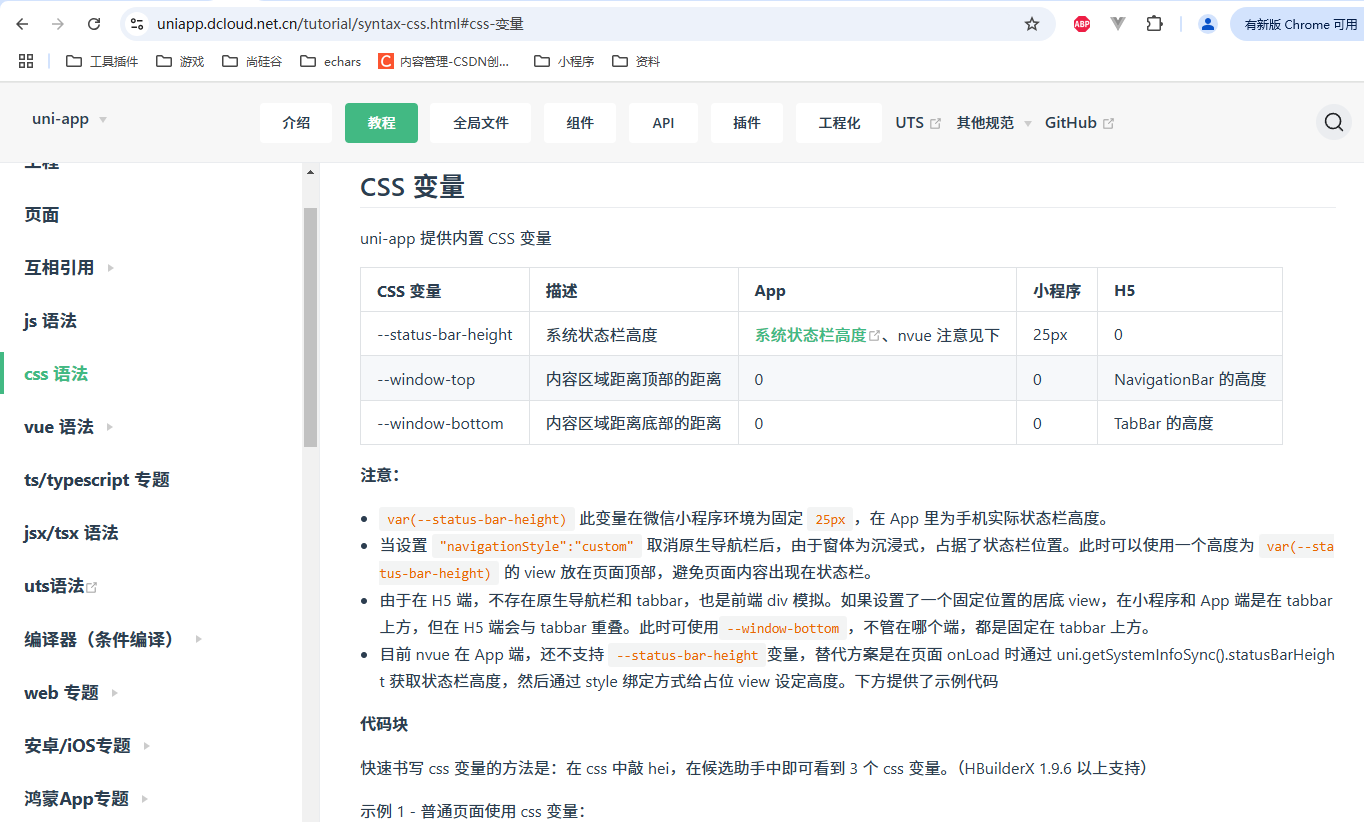The height and width of the screenshot is (822, 1364).
Task: Open jsx/tsx 语法 in sidebar
Action: (x=71, y=533)
